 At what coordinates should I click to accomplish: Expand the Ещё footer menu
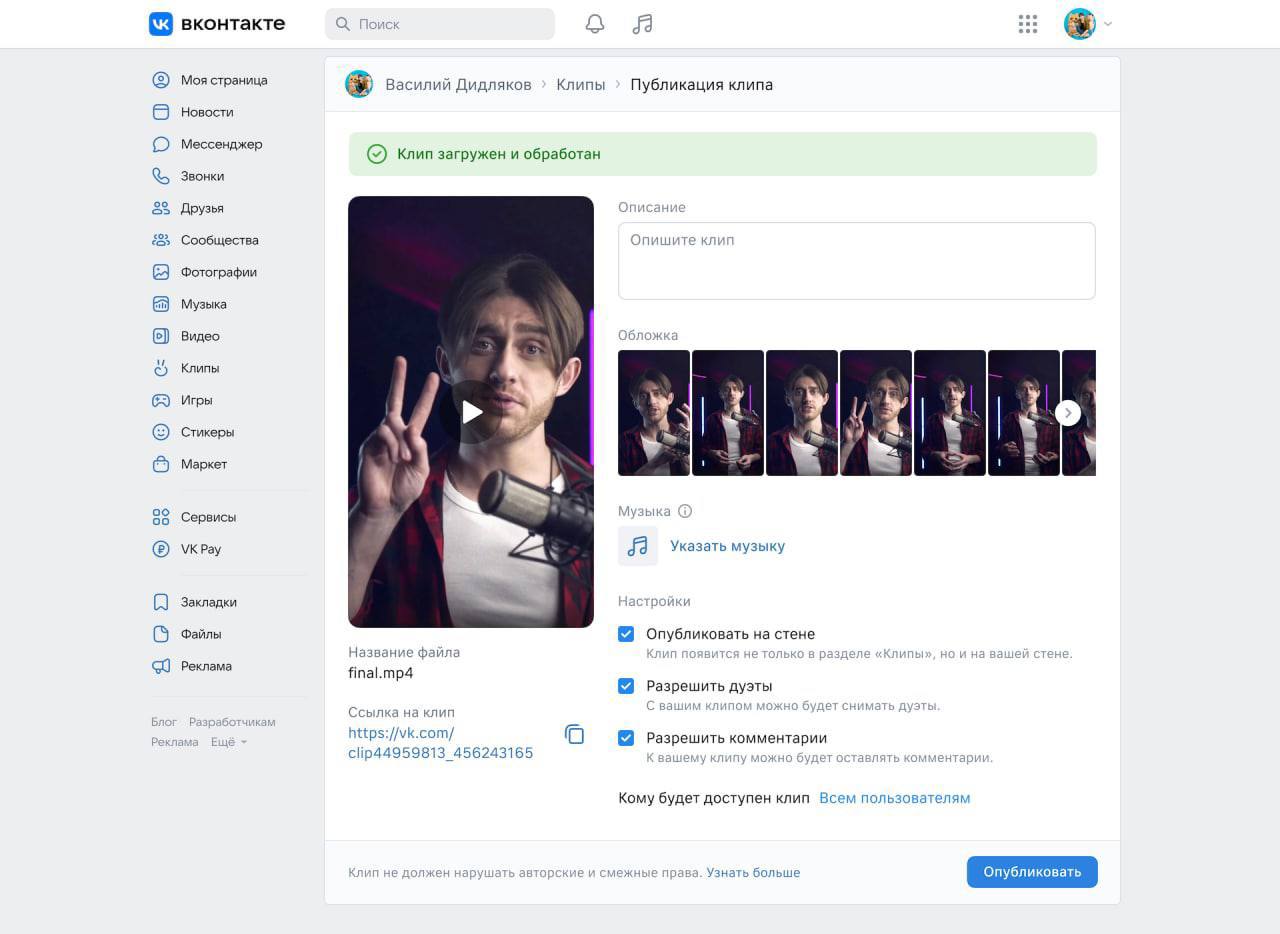pyautogui.click(x=229, y=742)
